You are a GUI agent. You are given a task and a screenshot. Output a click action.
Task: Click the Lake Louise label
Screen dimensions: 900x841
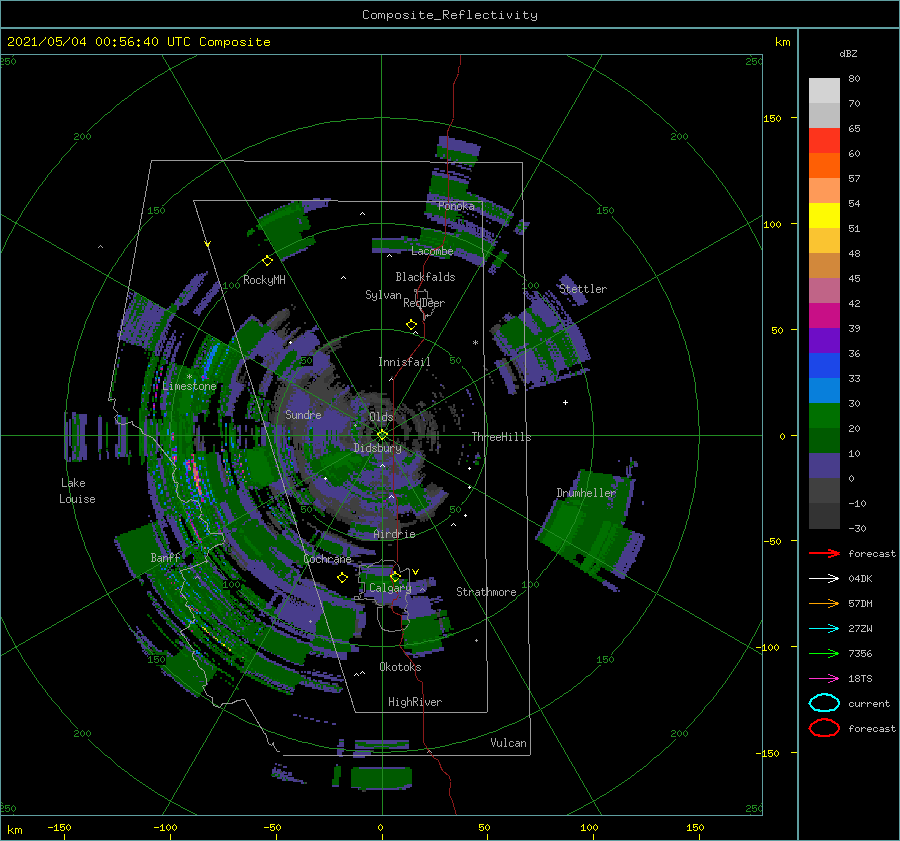77,491
